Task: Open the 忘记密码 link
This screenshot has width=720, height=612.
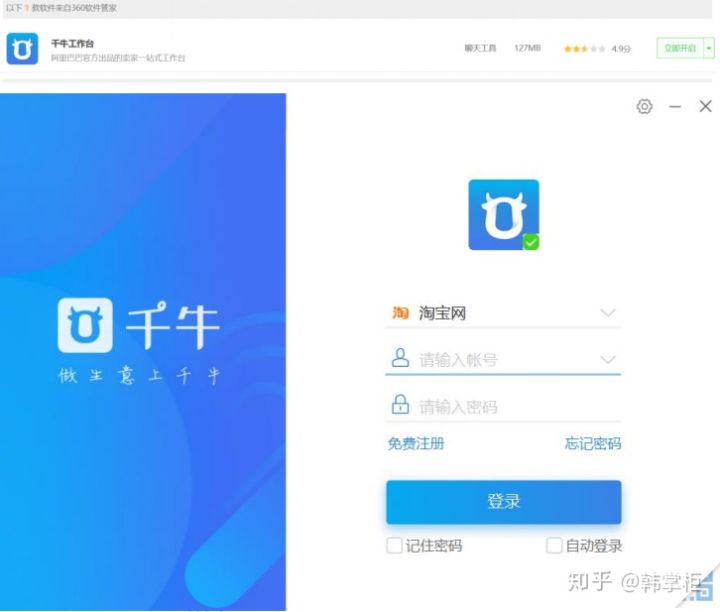Action: tap(593, 444)
